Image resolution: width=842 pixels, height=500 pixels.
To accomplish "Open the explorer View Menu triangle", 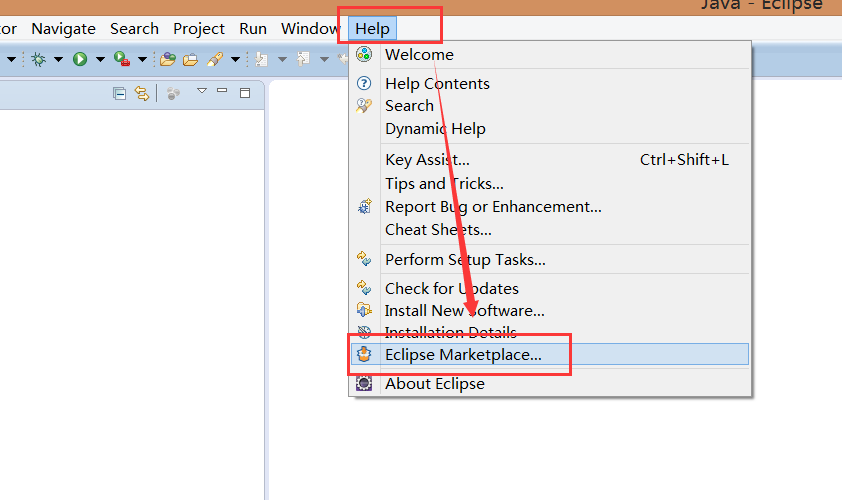I will tap(202, 91).
